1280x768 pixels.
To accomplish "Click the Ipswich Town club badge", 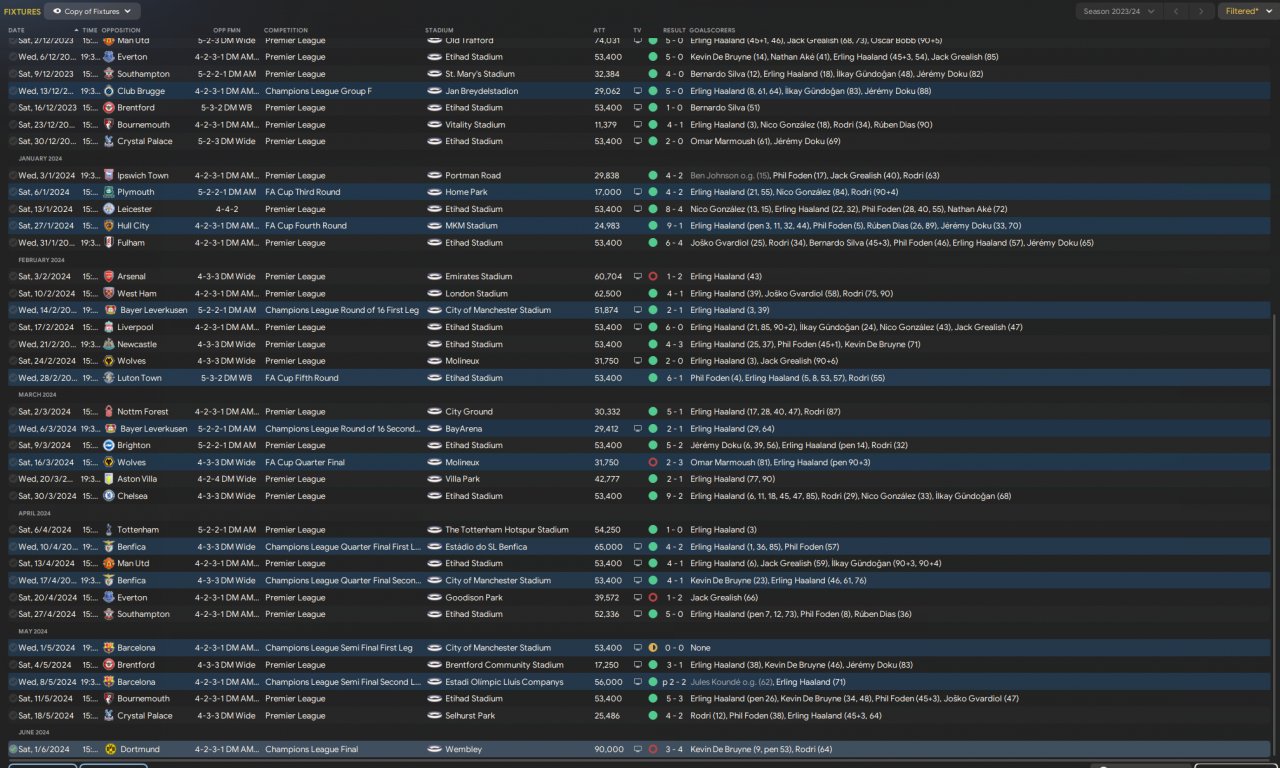I will click(108, 175).
